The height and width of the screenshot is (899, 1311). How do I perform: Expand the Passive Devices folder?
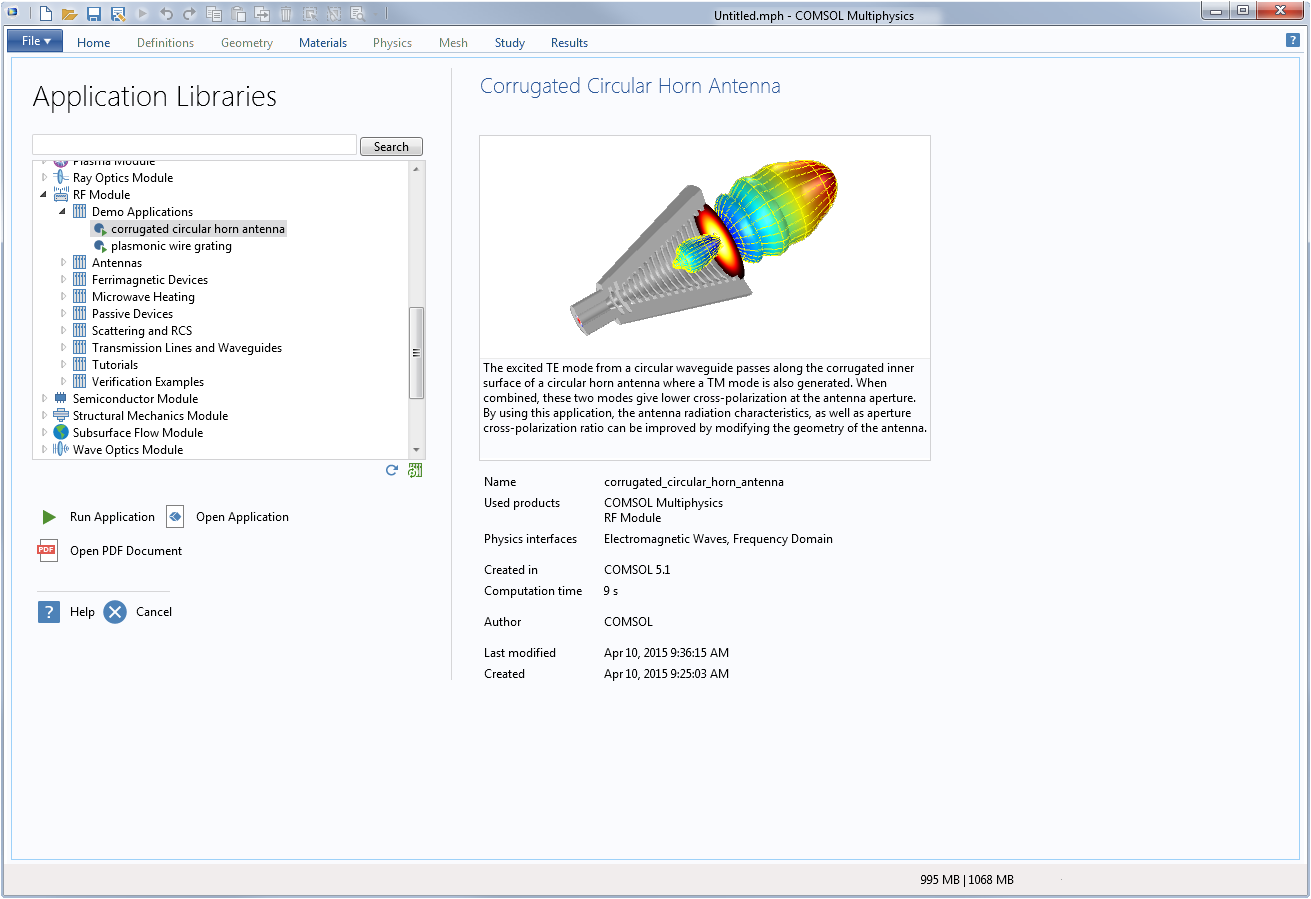point(63,314)
